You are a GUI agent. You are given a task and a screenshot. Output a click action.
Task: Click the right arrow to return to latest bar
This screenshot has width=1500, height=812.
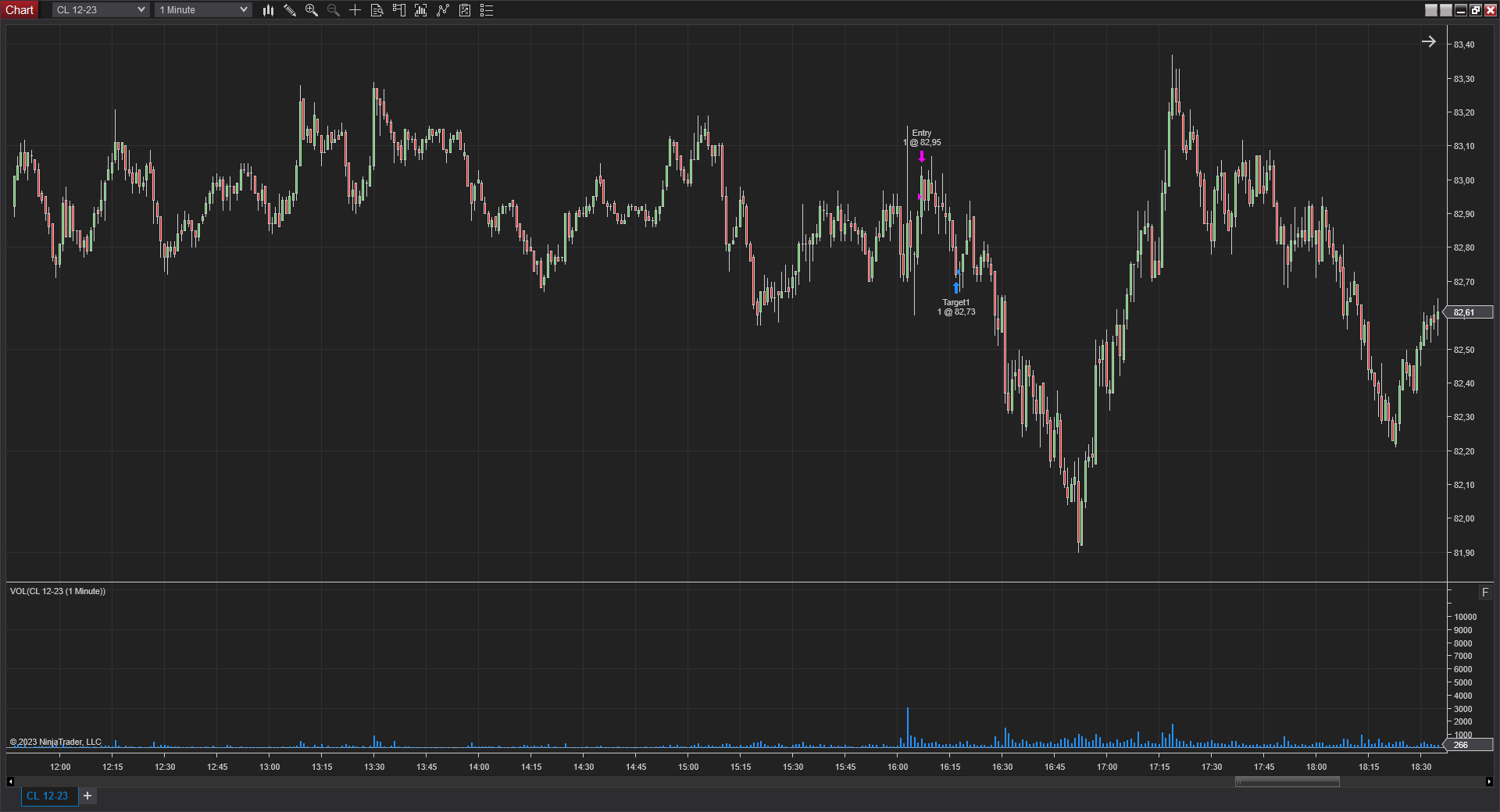[1429, 42]
